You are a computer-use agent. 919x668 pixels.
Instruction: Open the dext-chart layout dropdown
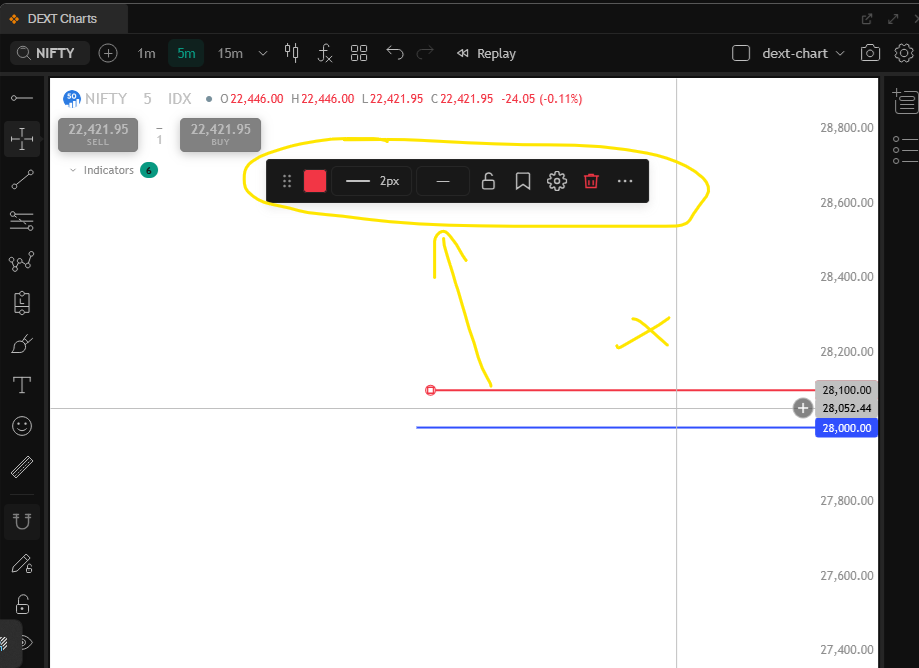click(803, 53)
